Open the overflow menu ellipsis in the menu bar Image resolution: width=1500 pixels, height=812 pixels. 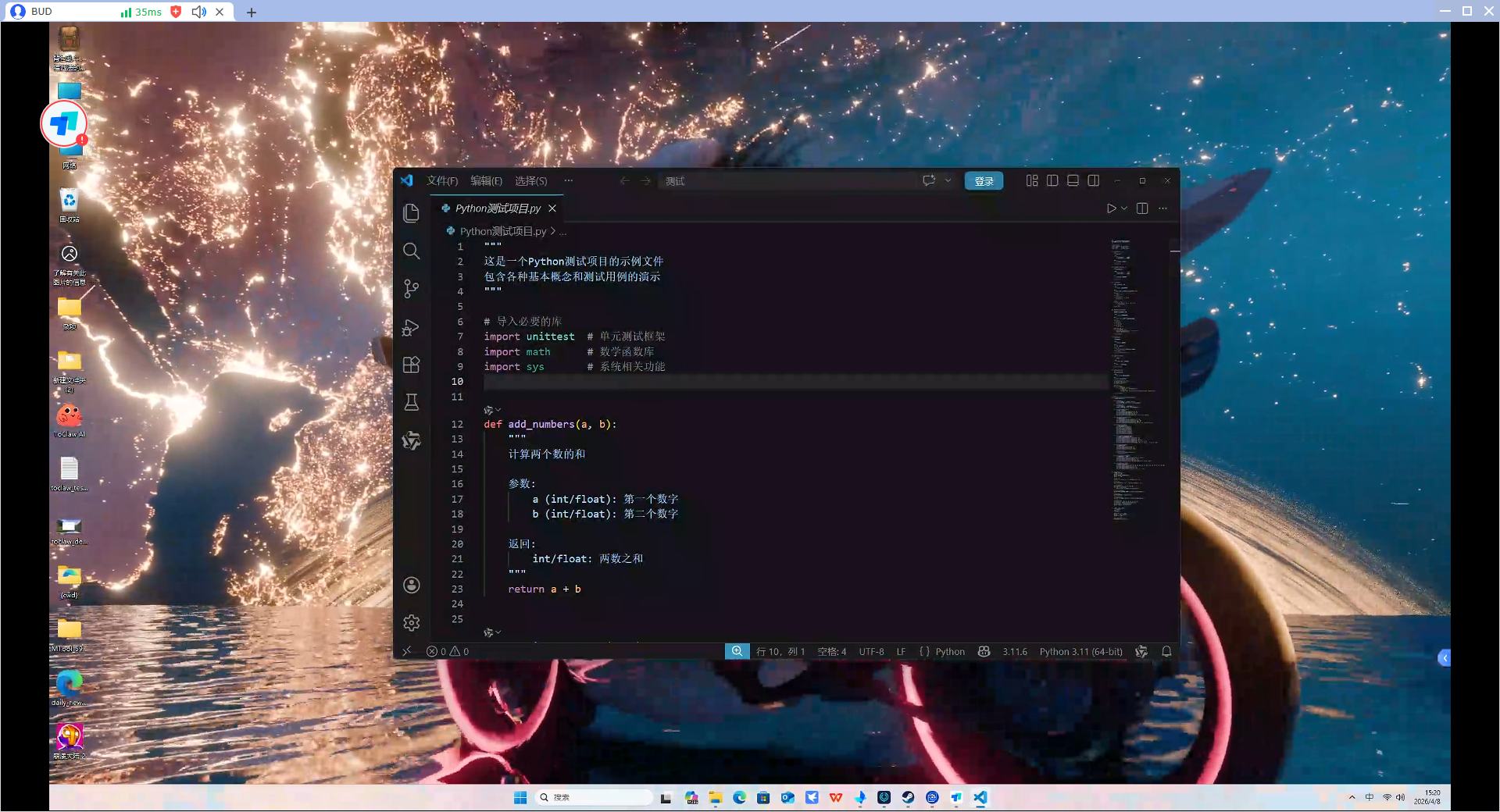pos(568,180)
